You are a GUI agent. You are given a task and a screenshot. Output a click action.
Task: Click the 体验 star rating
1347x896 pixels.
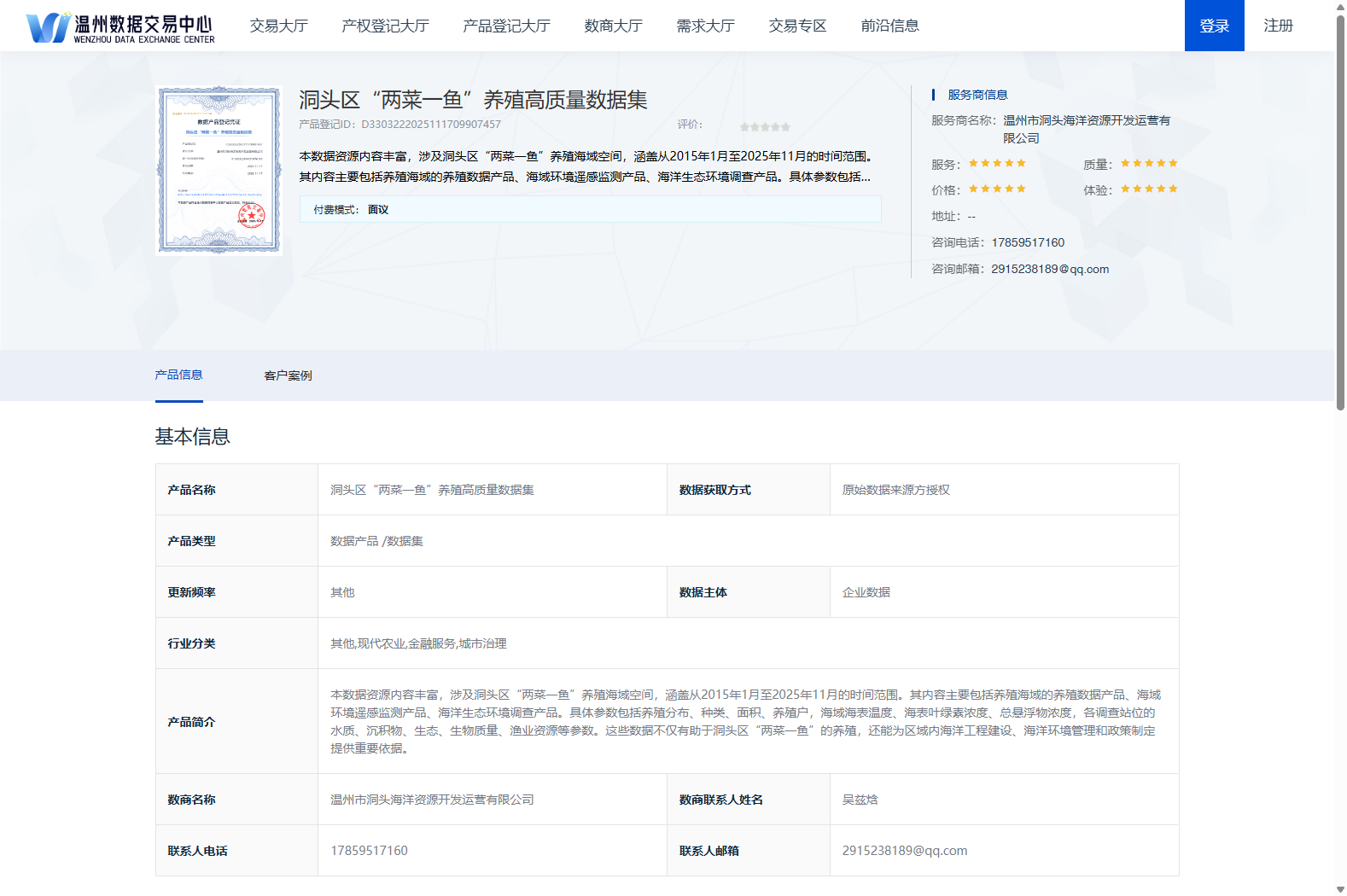click(1149, 189)
